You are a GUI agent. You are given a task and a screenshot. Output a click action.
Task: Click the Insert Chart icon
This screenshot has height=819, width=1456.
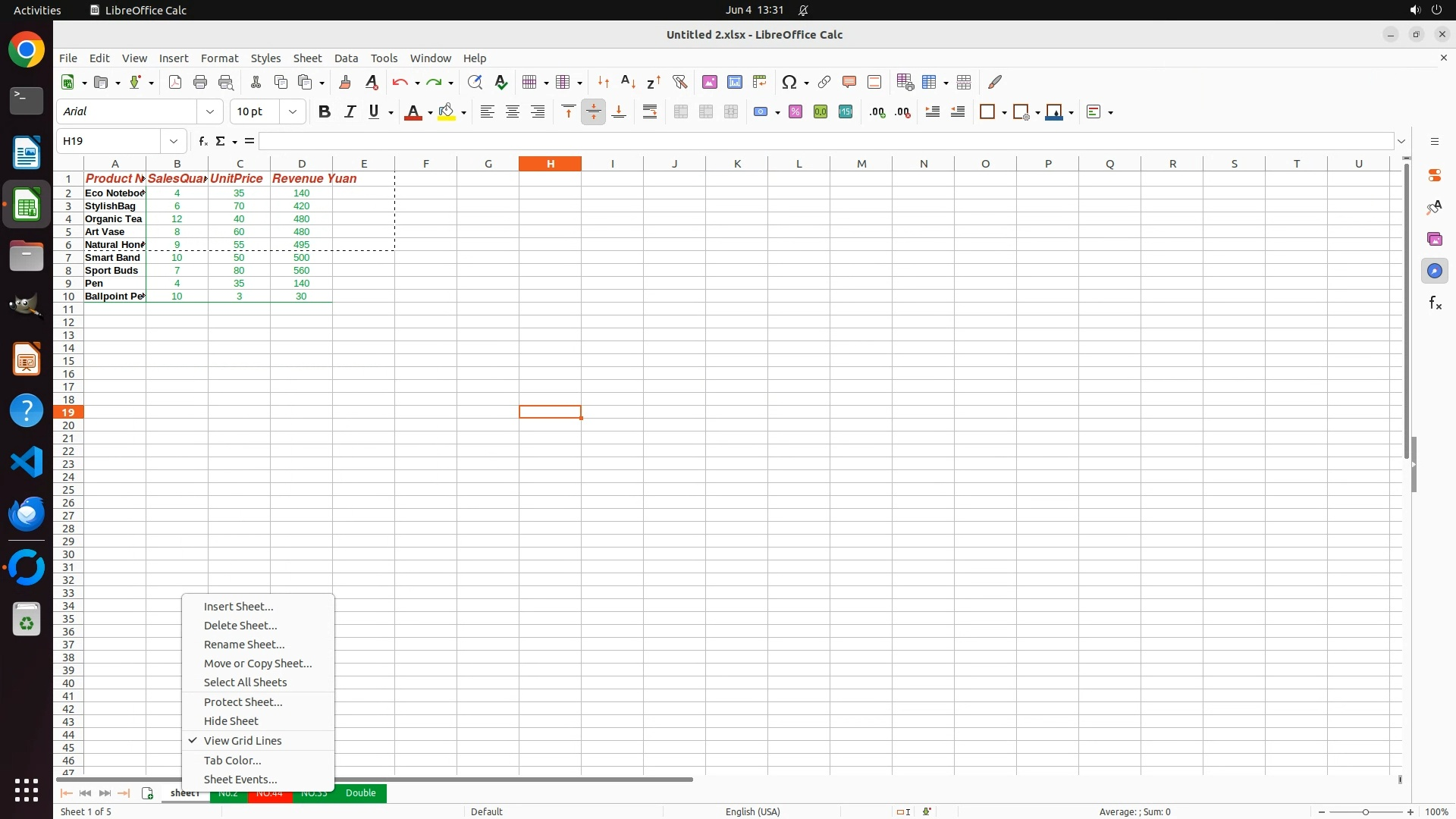tap(734, 82)
